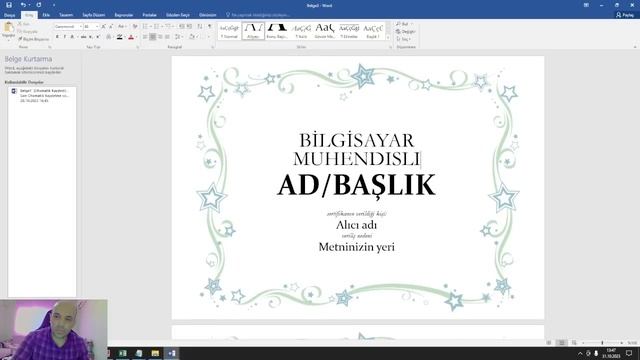Toggle Superscript formatting

point(98,37)
